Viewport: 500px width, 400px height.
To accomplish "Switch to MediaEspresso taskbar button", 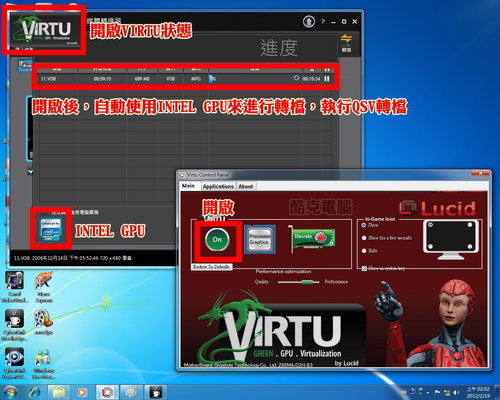I will tap(155, 392).
